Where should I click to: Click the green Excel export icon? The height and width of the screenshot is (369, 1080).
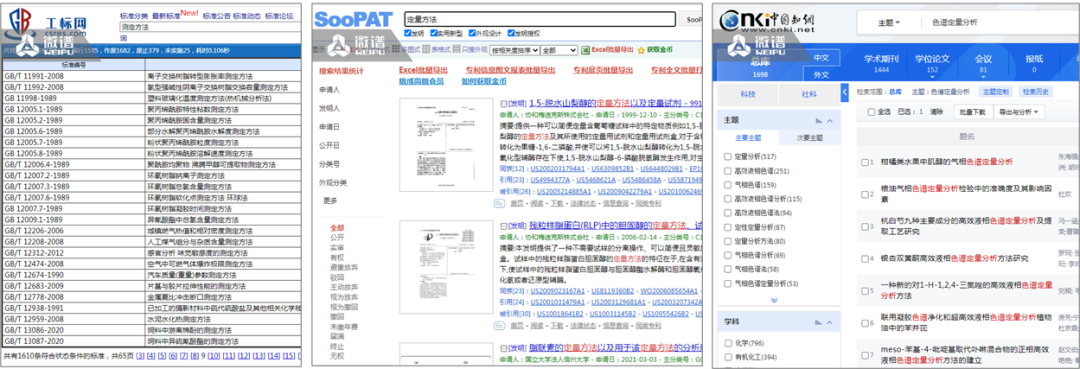click(585, 50)
